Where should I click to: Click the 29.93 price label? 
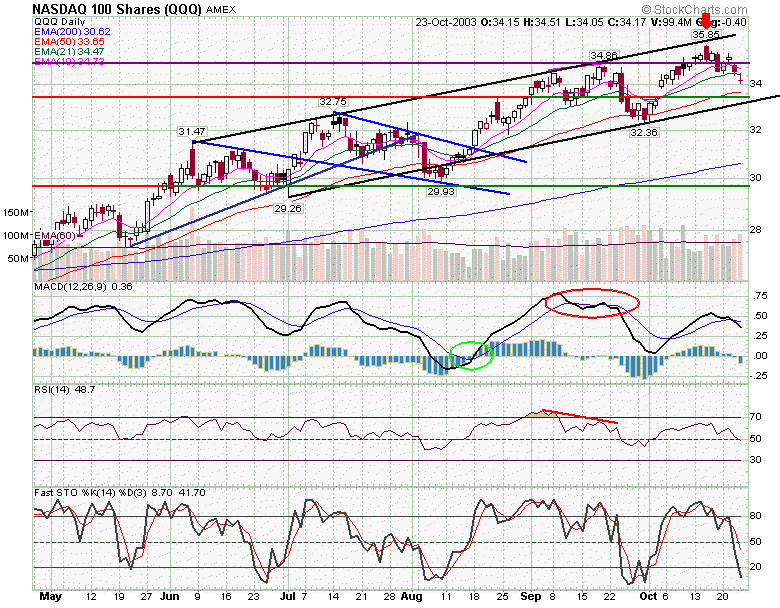point(441,192)
